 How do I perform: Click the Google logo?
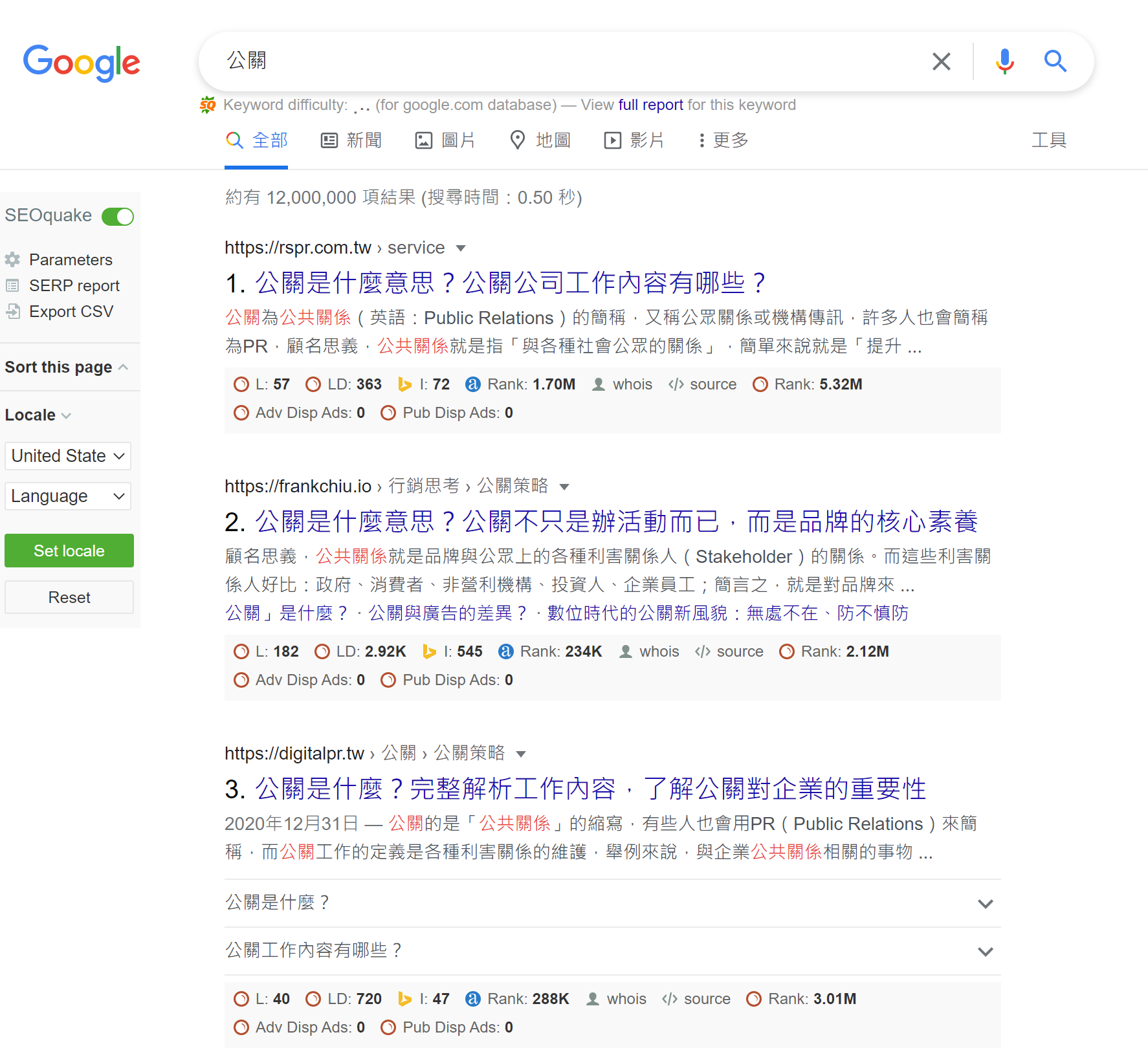click(82, 63)
